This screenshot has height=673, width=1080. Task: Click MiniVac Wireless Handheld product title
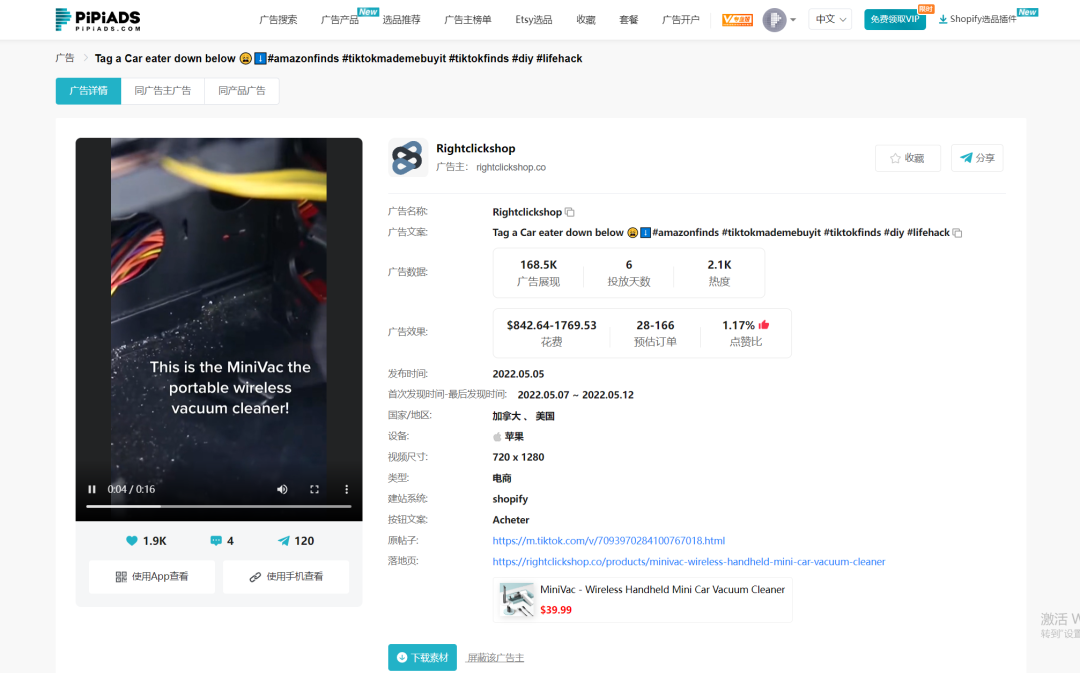663,590
